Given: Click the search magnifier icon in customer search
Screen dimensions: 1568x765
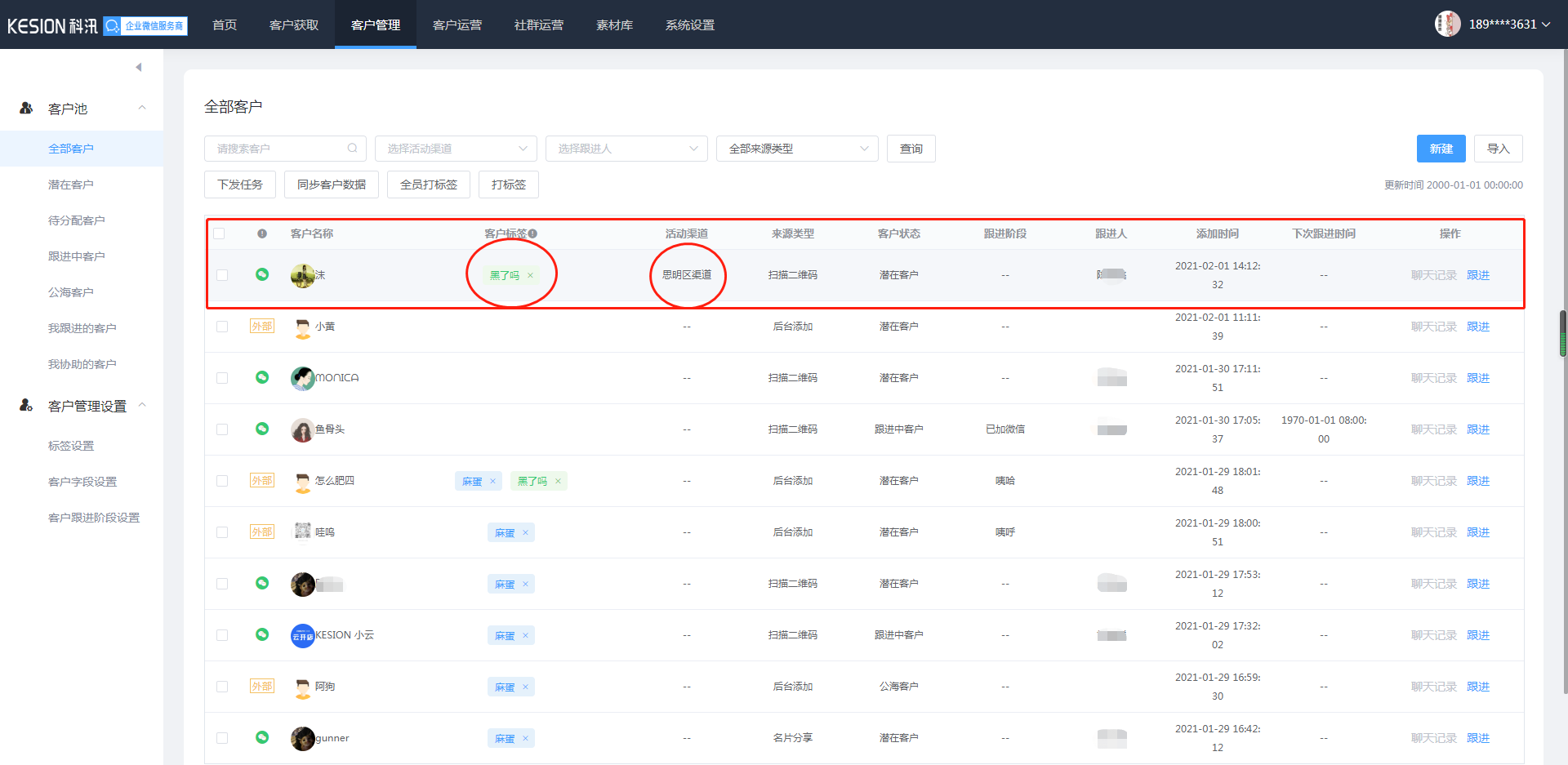Looking at the screenshot, I should click(352, 149).
